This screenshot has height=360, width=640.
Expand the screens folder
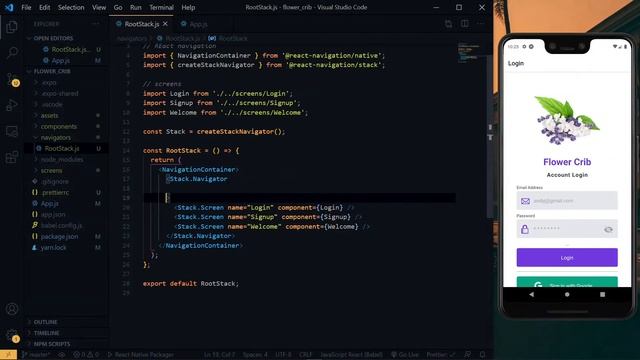coord(51,171)
